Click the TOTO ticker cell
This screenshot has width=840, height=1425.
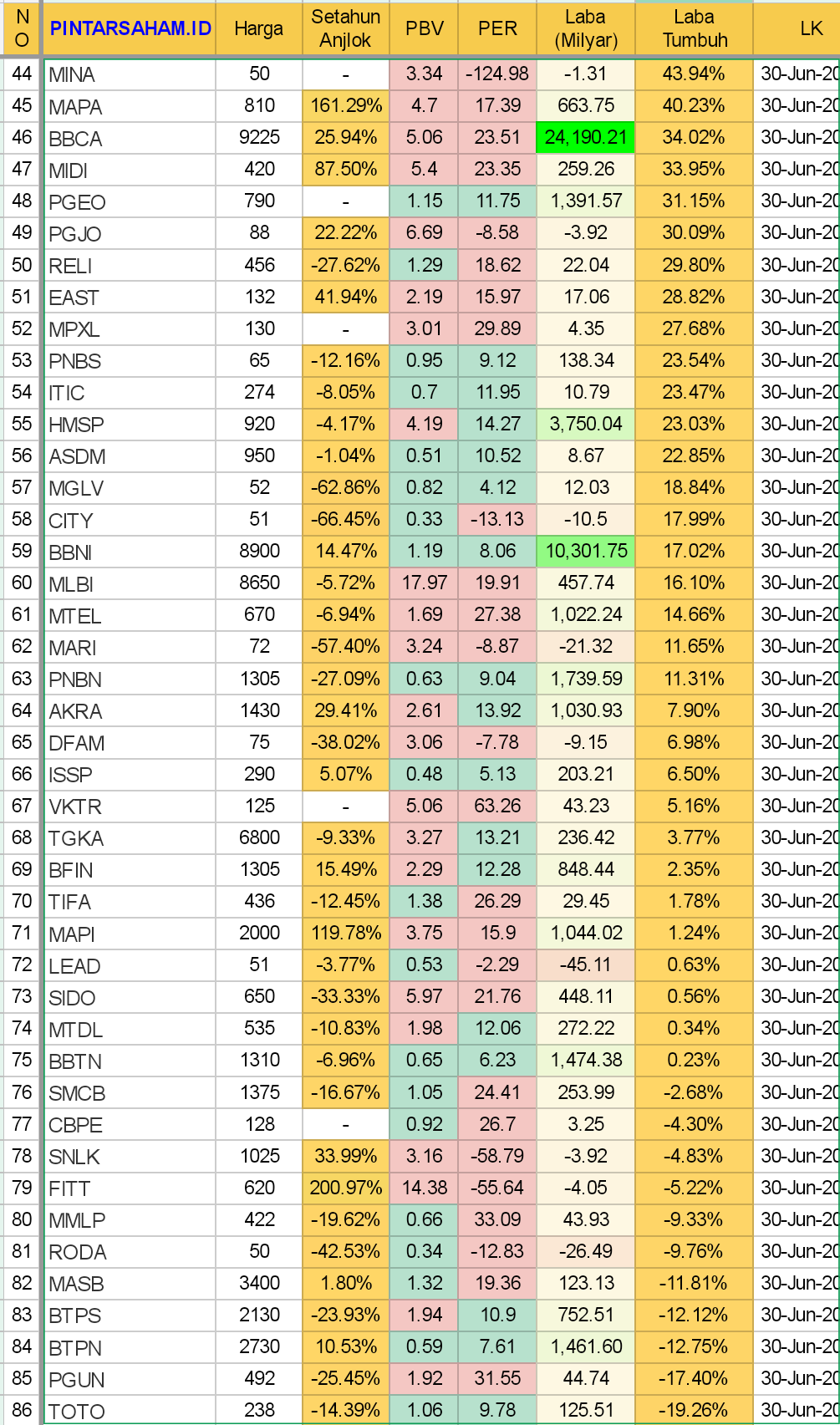129,1411
